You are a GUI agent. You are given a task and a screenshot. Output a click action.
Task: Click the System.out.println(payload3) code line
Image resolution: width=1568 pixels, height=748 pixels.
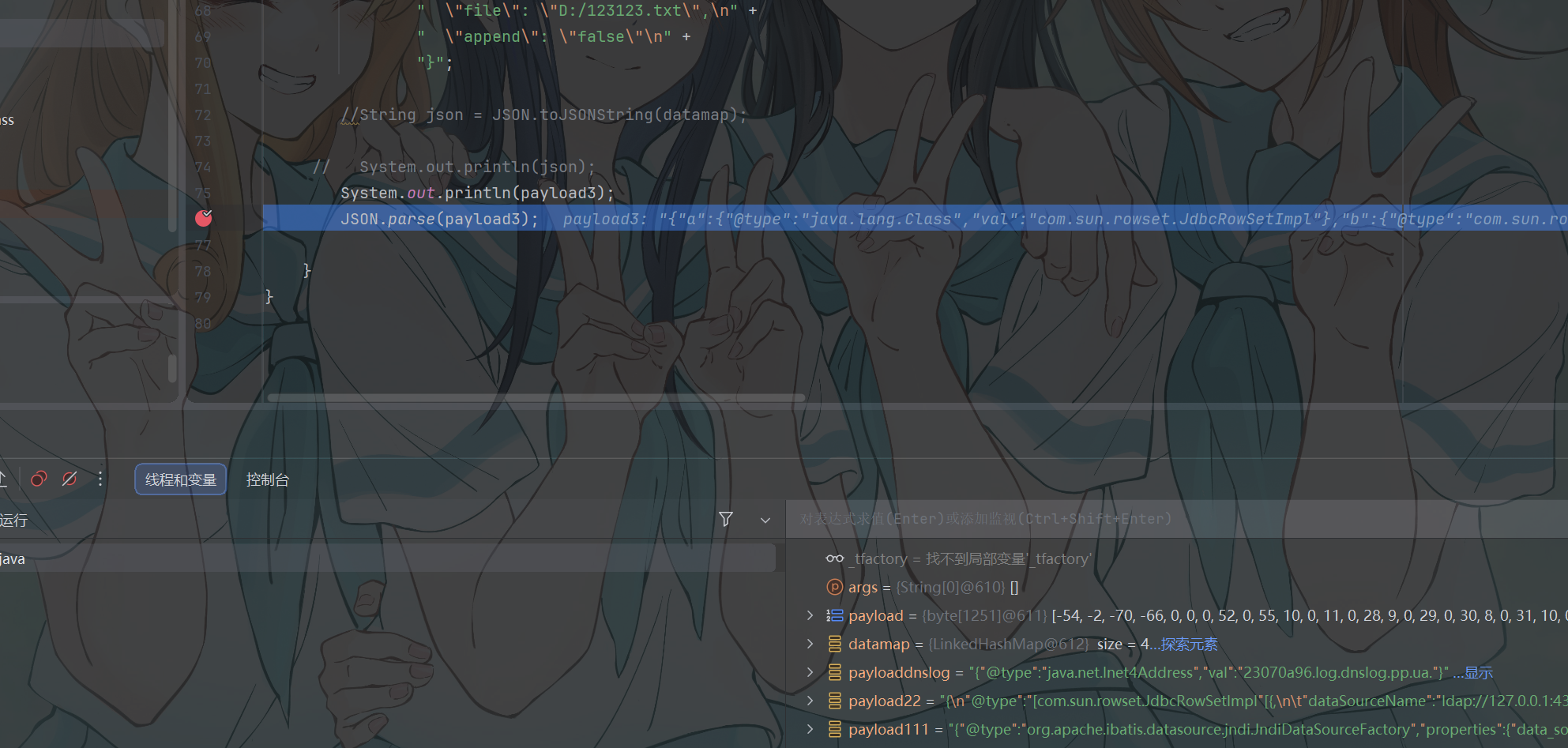[477, 193]
